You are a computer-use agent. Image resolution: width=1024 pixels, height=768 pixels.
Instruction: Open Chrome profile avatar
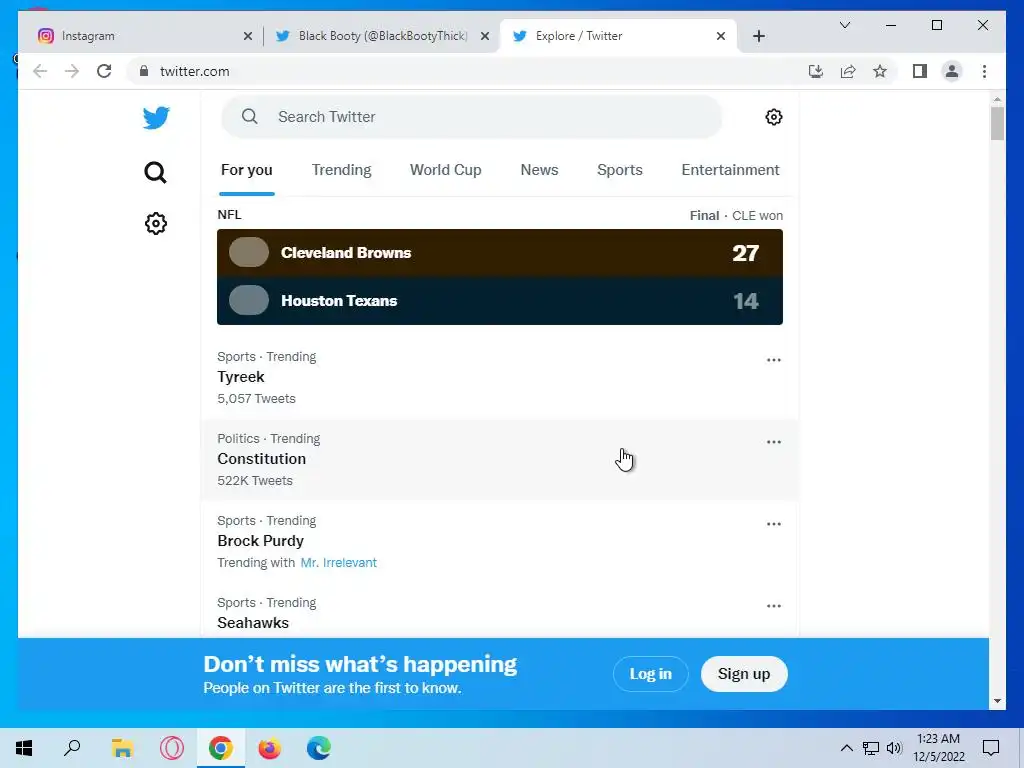pos(952,71)
